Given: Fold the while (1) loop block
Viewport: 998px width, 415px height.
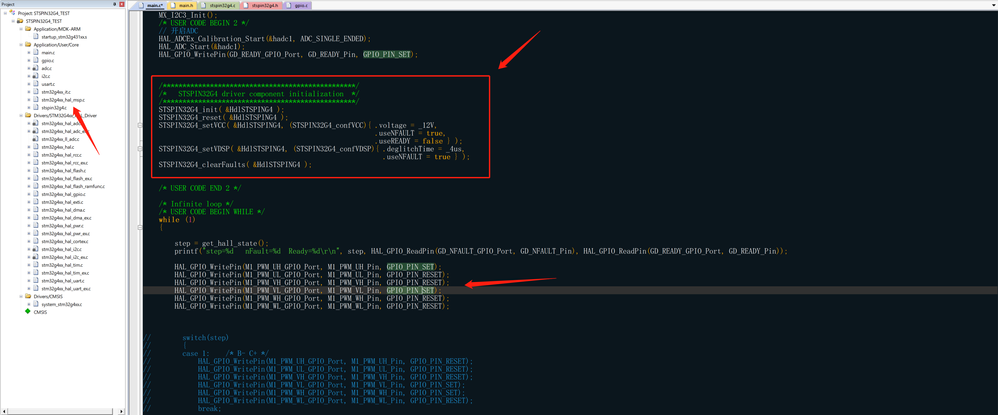Looking at the screenshot, I should pyautogui.click(x=139, y=227).
